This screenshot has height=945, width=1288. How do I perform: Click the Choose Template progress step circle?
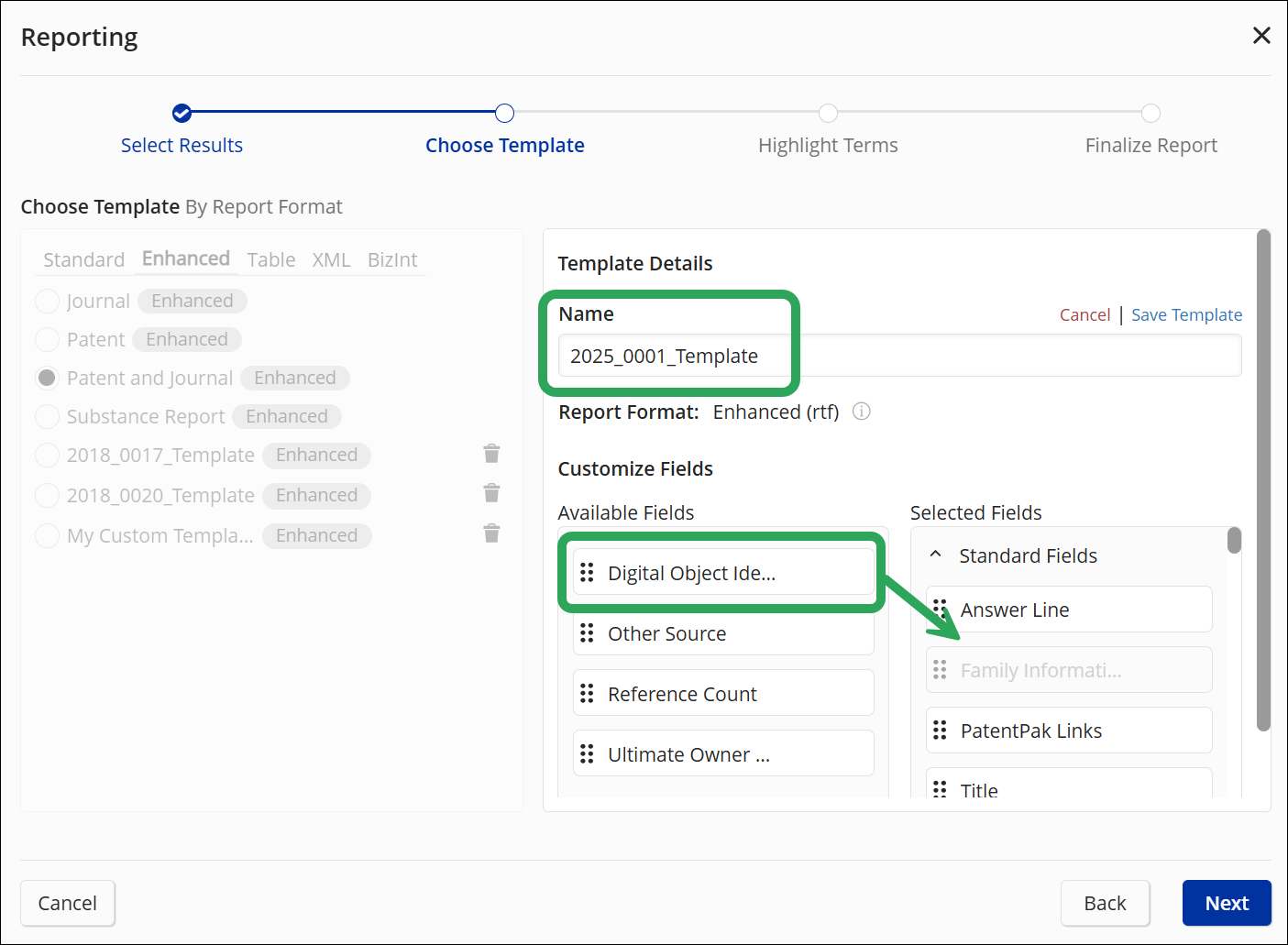(504, 113)
